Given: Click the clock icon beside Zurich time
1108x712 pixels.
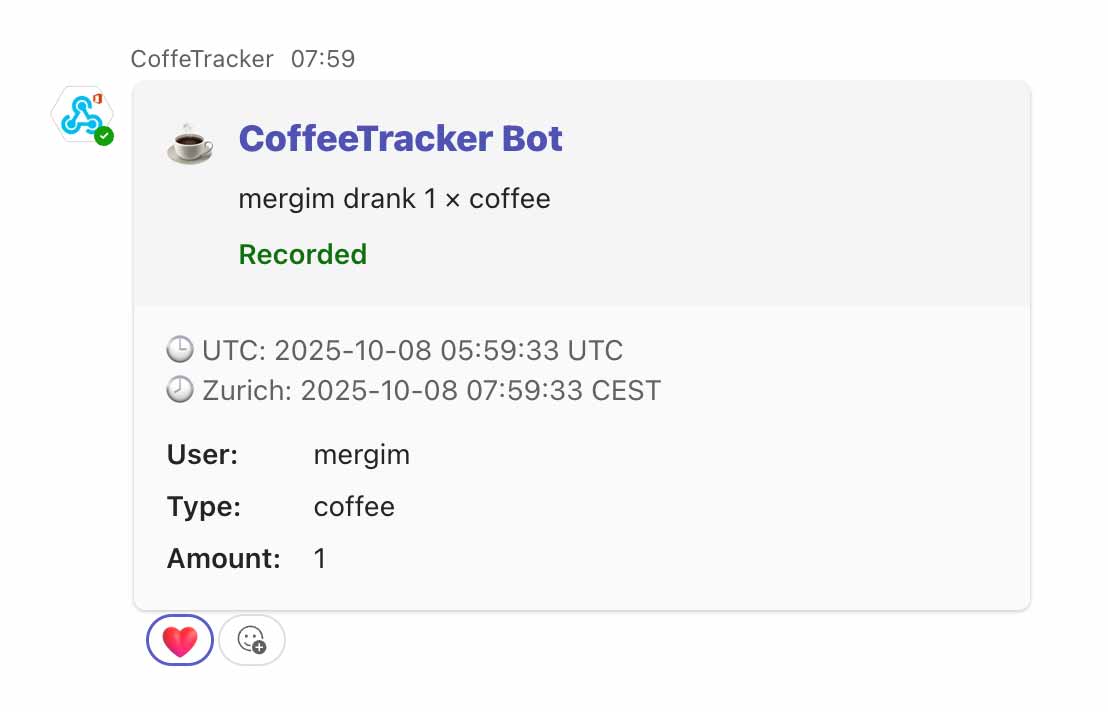Looking at the screenshot, I should point(180,390).
